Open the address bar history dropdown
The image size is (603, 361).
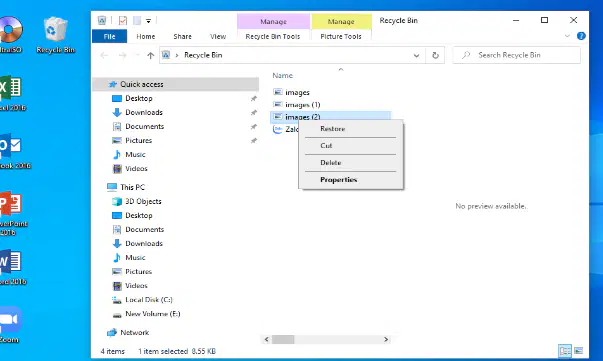(x=416, y=55)
